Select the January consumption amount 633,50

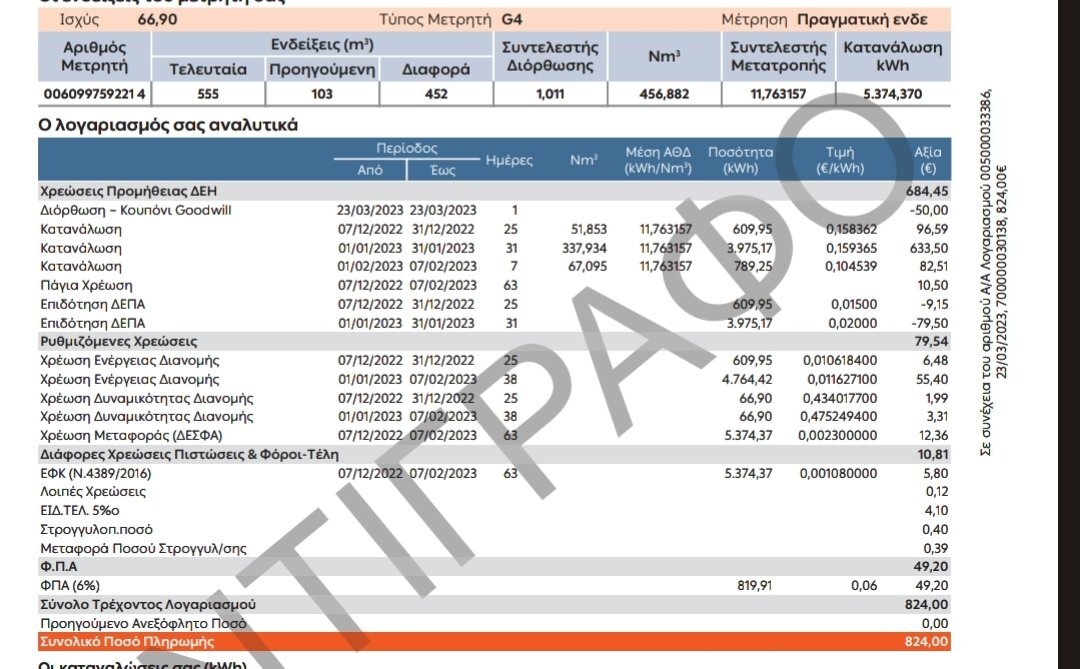(928, 248)
